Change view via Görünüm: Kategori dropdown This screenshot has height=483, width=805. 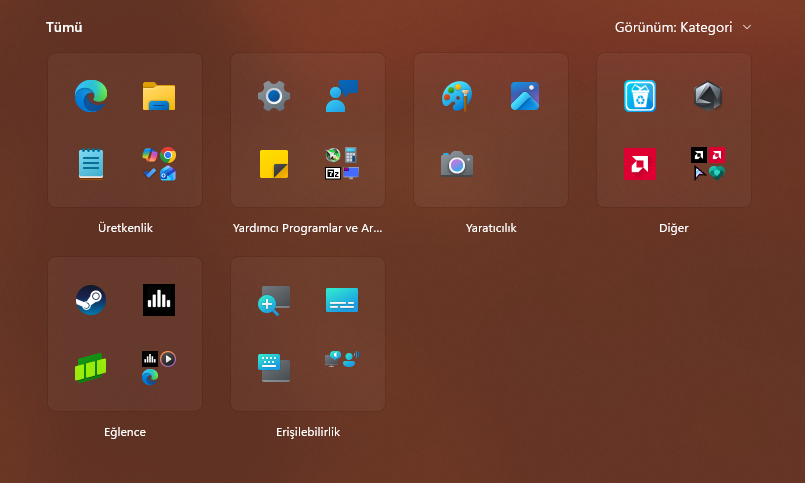pyautogui.click(x=683, y=27)
